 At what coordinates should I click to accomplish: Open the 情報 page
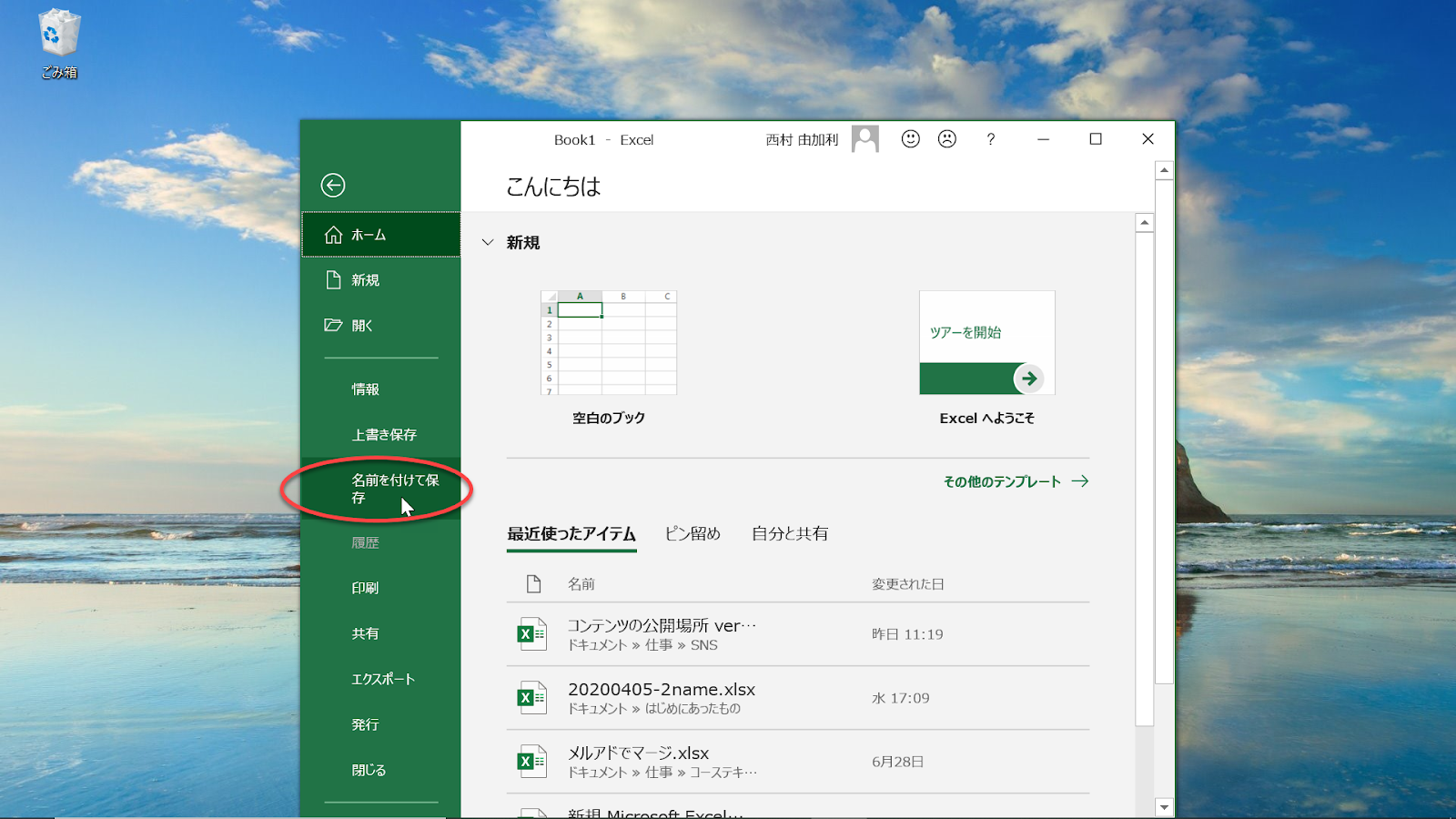pyautogui.click(x=381, y=389)
